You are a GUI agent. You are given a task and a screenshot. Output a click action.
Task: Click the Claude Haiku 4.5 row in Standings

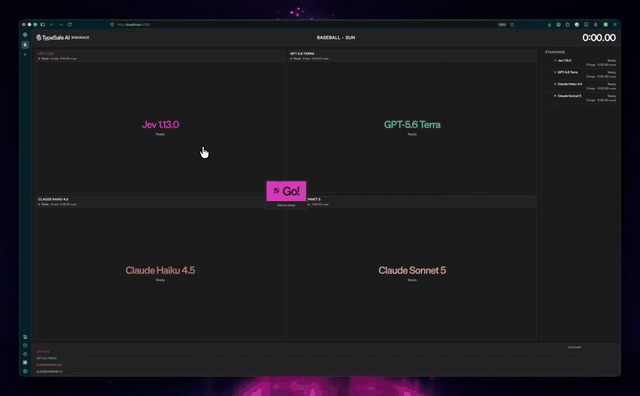(x=582, y=86)
